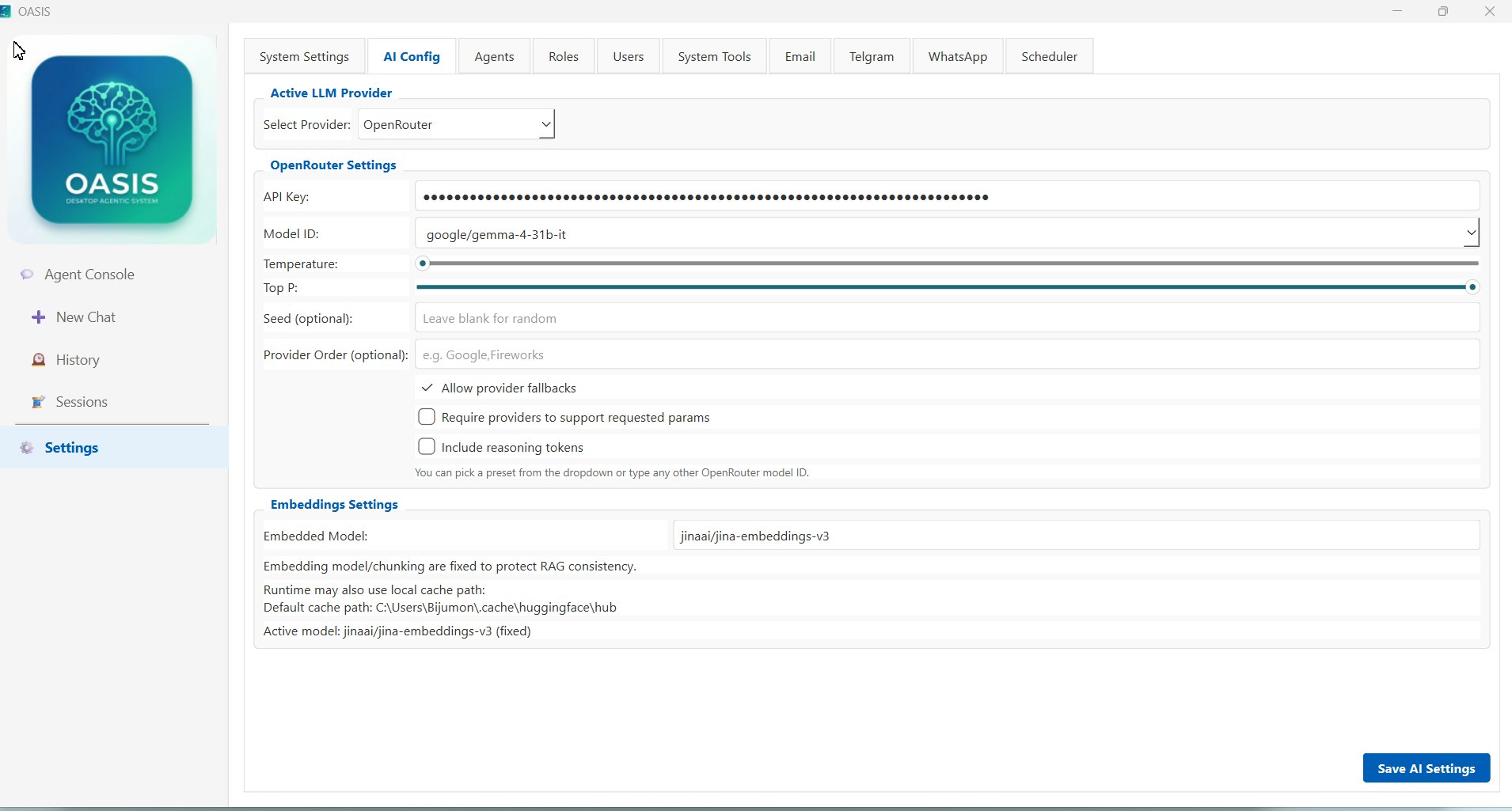Minimize the OASIS window

[1397, 11]
